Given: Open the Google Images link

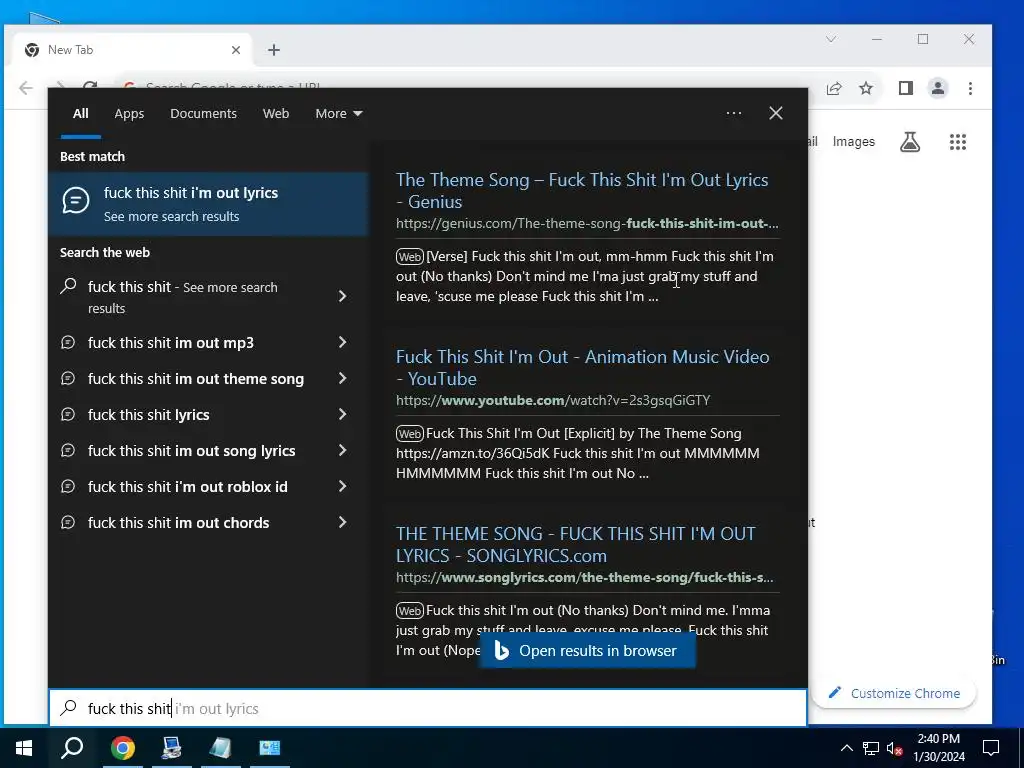Looking at the screenshot, I should (x=854, y=142).
